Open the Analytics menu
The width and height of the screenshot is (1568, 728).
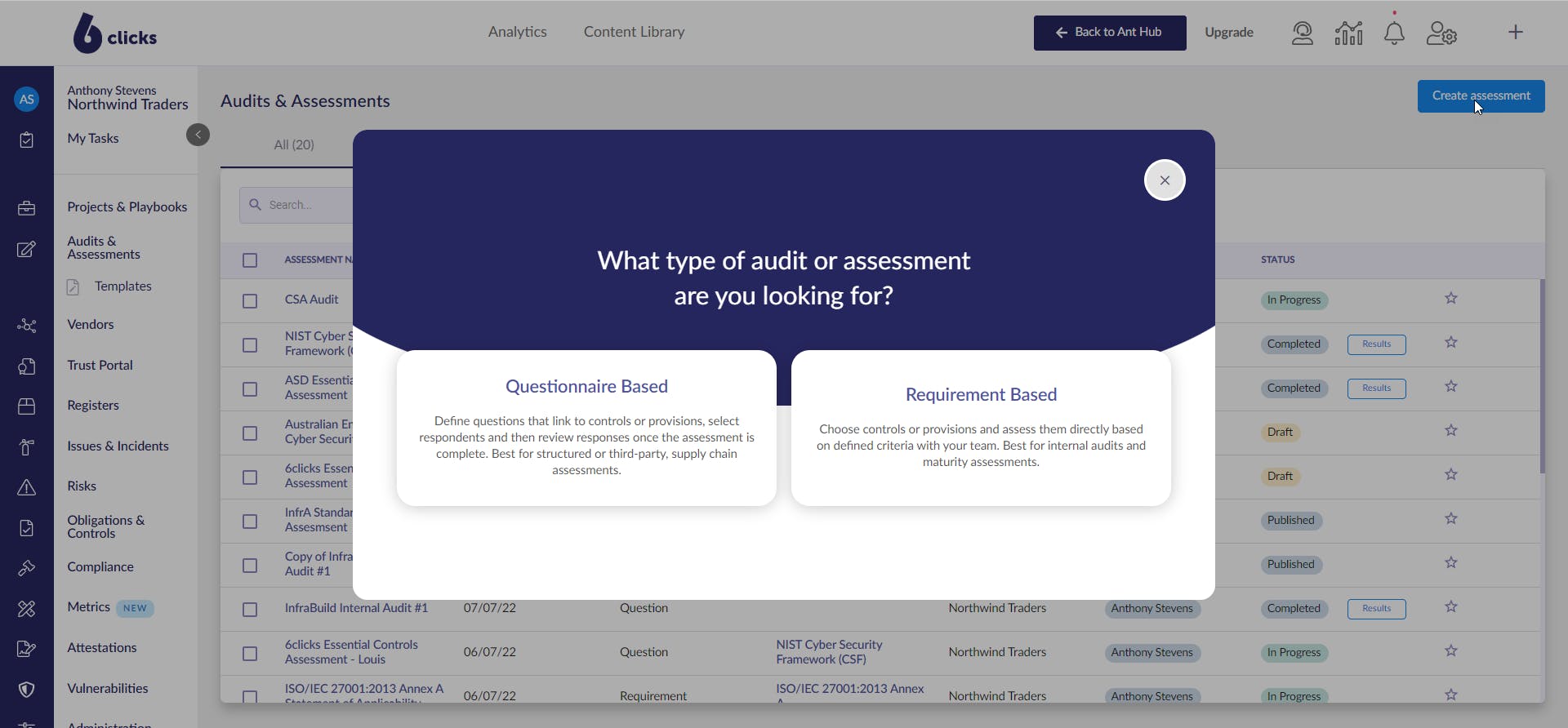point(517,32)
